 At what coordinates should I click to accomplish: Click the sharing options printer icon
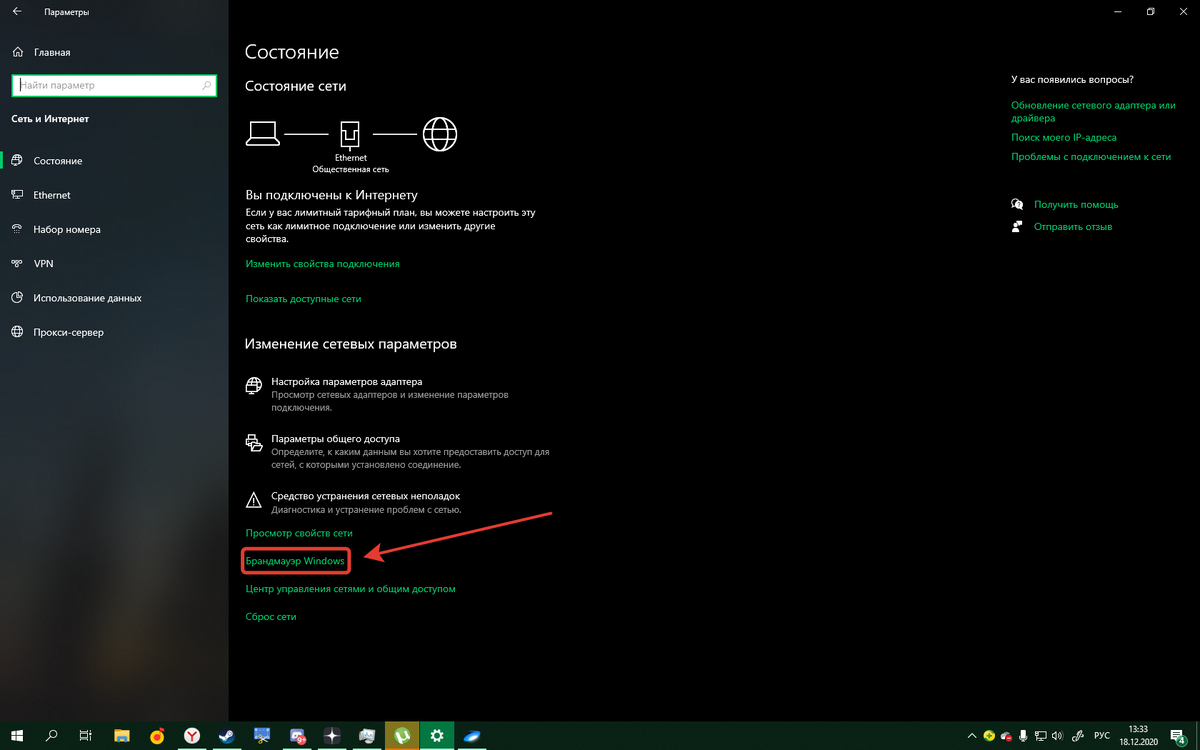tap(254, 441)
